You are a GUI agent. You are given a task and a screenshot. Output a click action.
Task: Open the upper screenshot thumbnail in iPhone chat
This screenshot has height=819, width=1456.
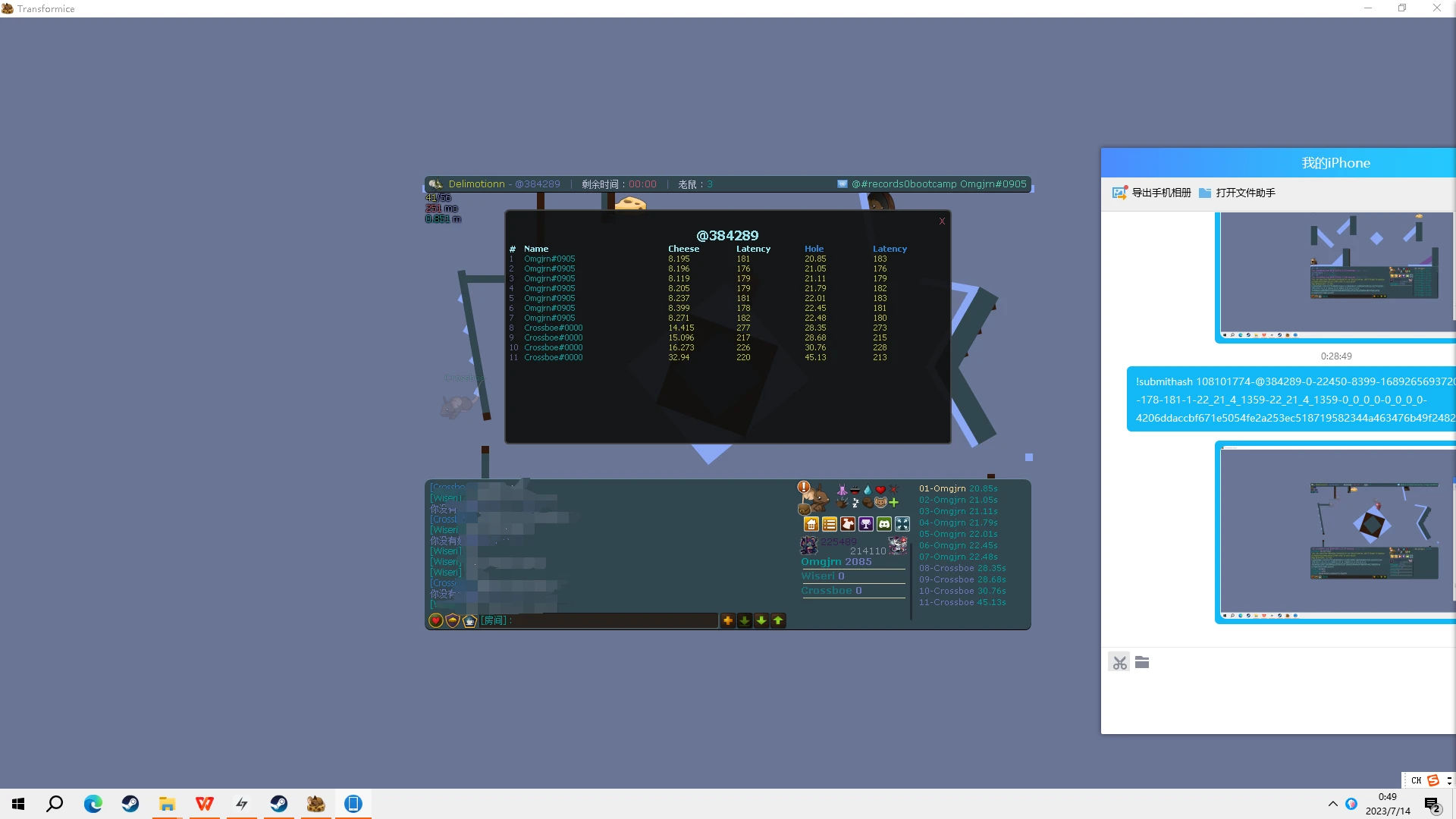(1335, 278)
